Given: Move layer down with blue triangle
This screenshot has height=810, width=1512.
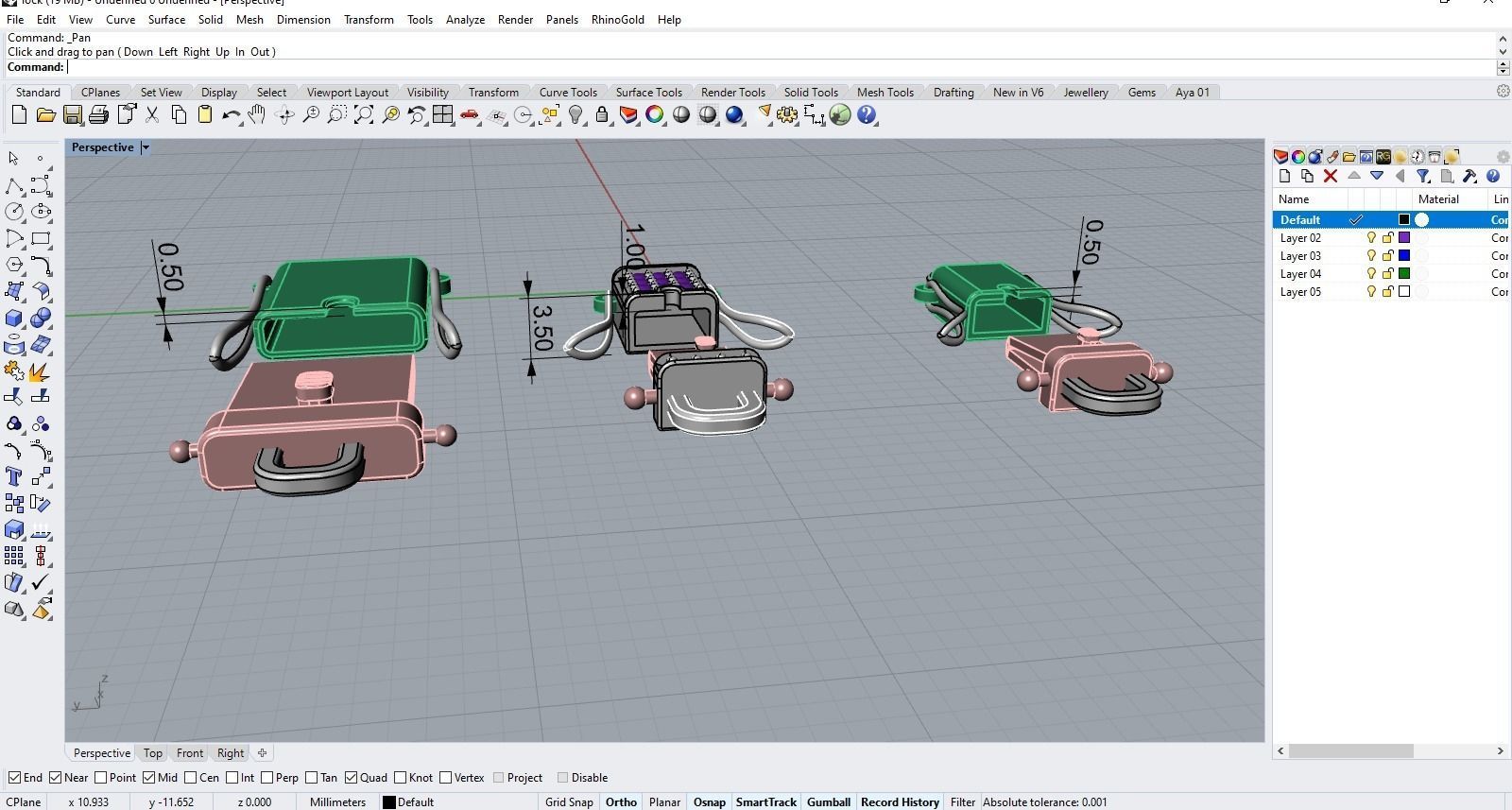Looking at the screenshot, I should point(1377,176).
